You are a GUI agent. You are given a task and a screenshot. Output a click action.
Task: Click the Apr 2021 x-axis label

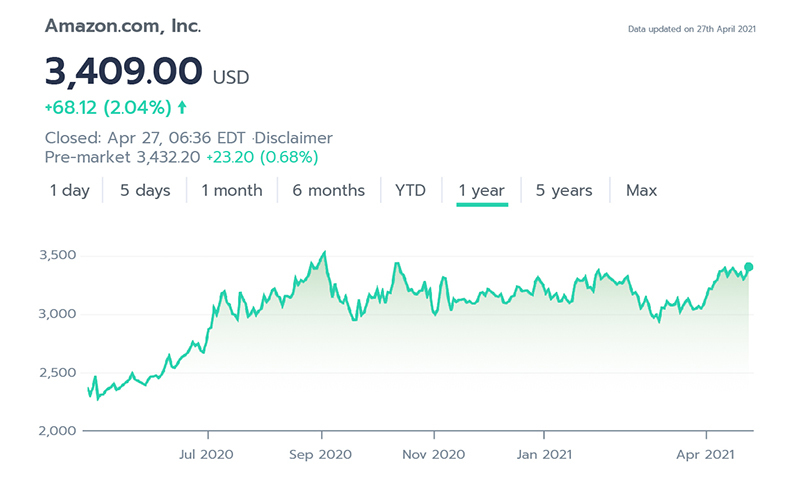(x=706, y=455)
